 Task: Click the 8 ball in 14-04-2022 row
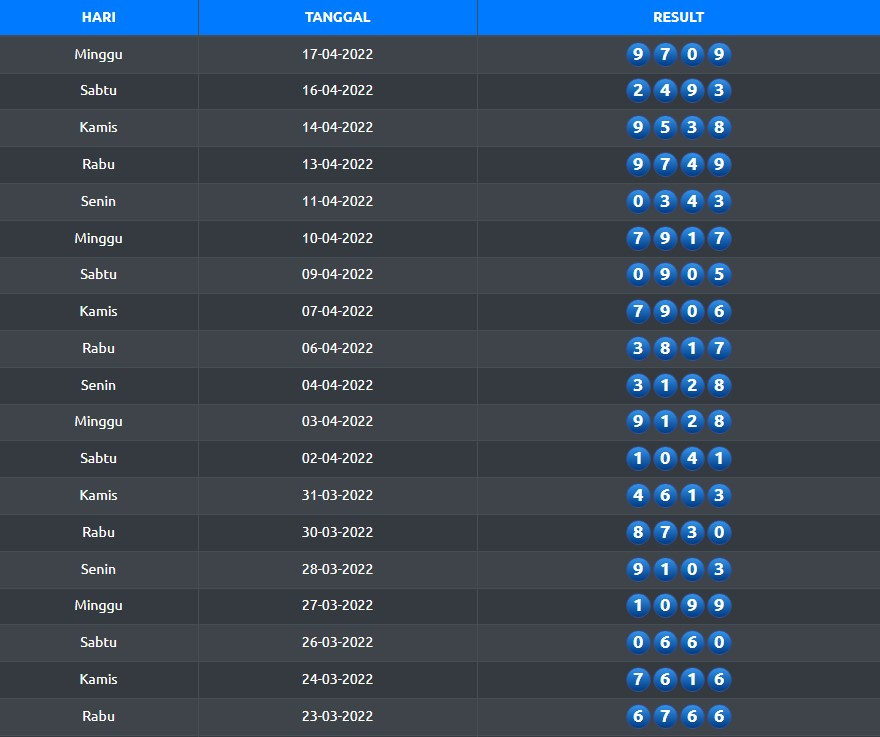point(719,127)
